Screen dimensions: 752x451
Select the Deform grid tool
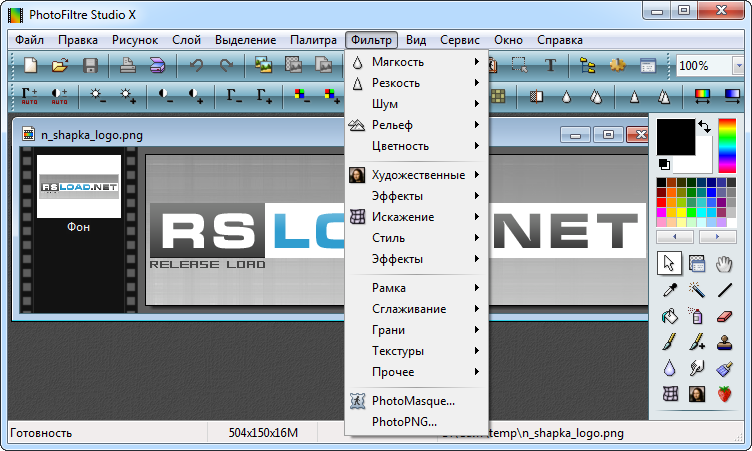[x=670, y=394]
